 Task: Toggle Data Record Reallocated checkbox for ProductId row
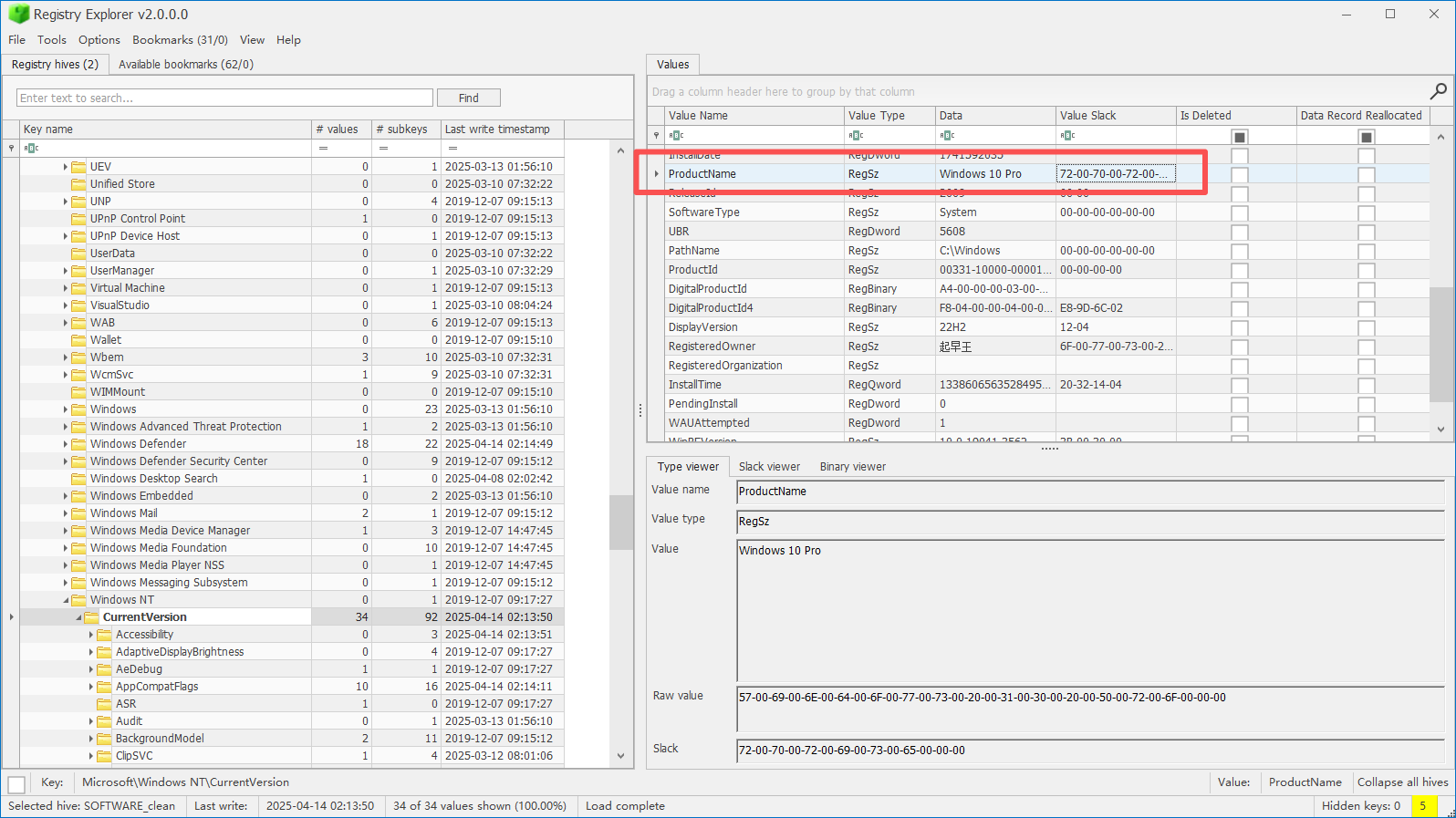coord(1366,271)
